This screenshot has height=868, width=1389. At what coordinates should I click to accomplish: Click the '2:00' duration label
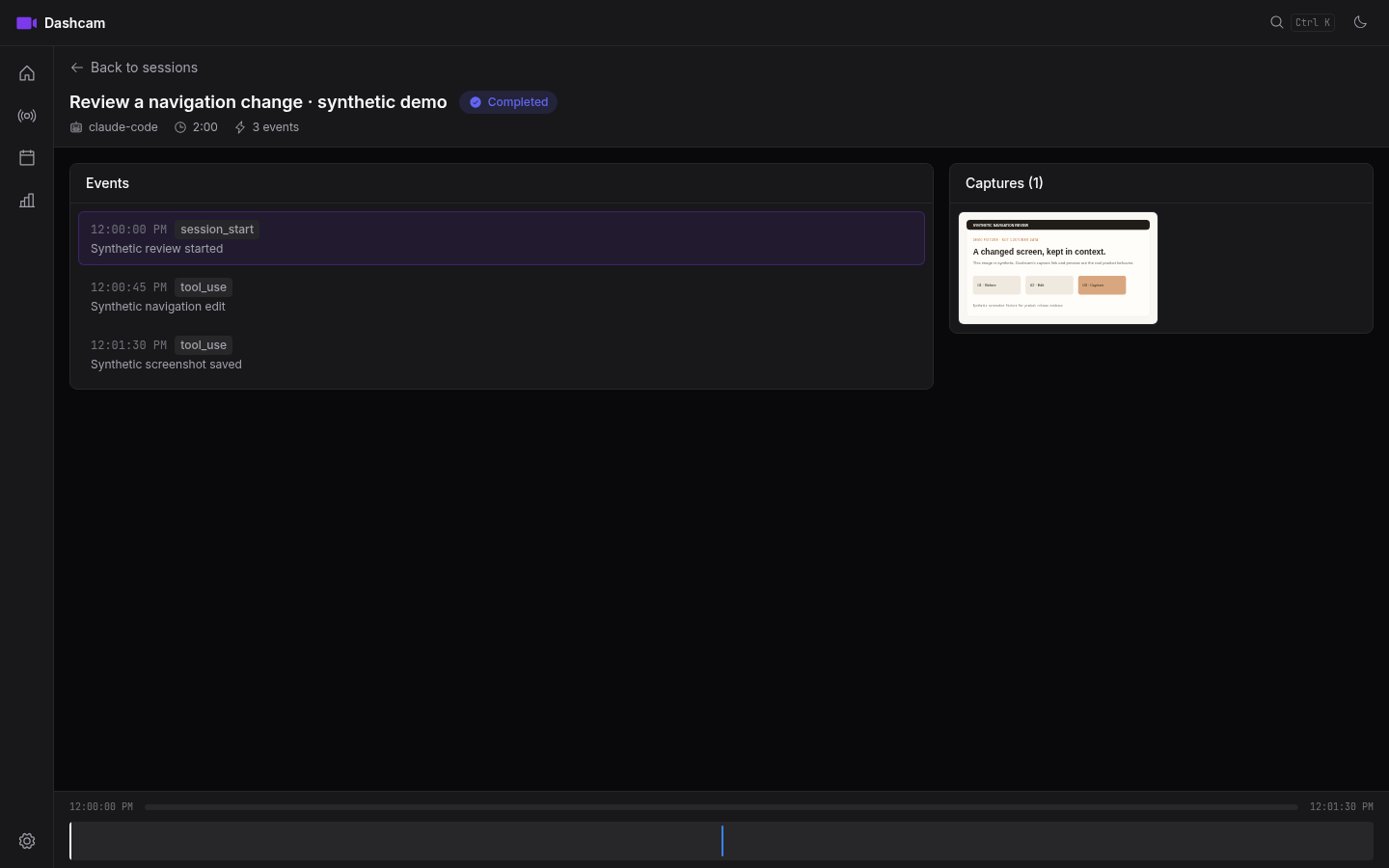click(205, 127)
